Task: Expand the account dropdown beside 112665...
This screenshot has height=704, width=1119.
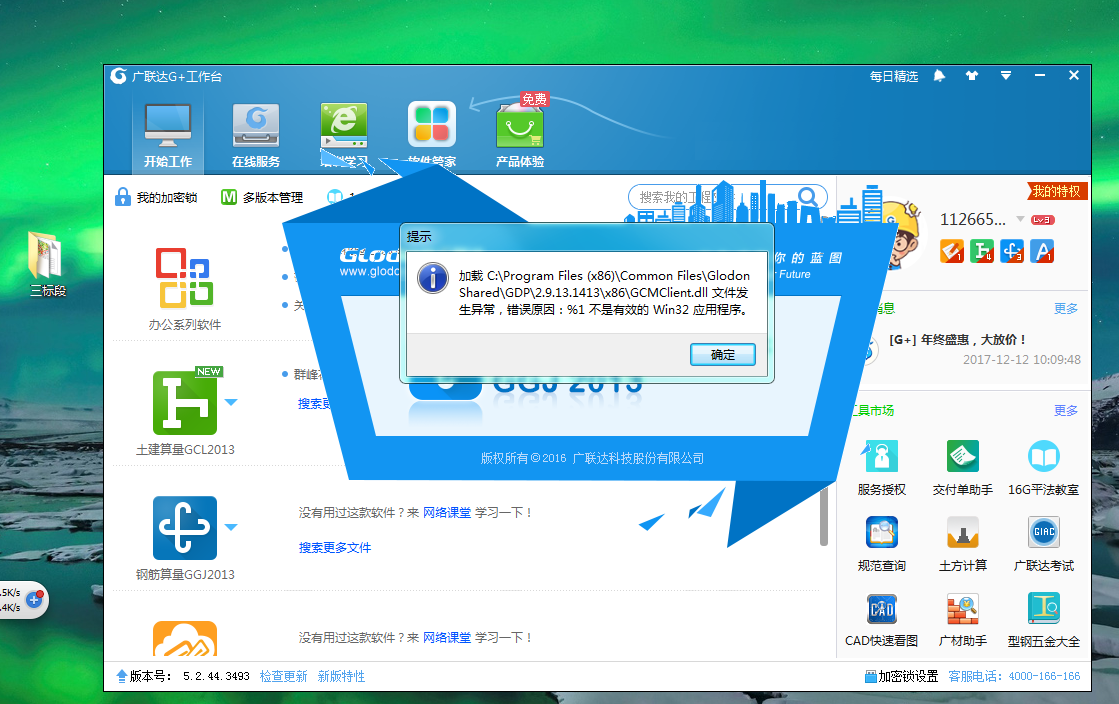Action: (1020, 219)
